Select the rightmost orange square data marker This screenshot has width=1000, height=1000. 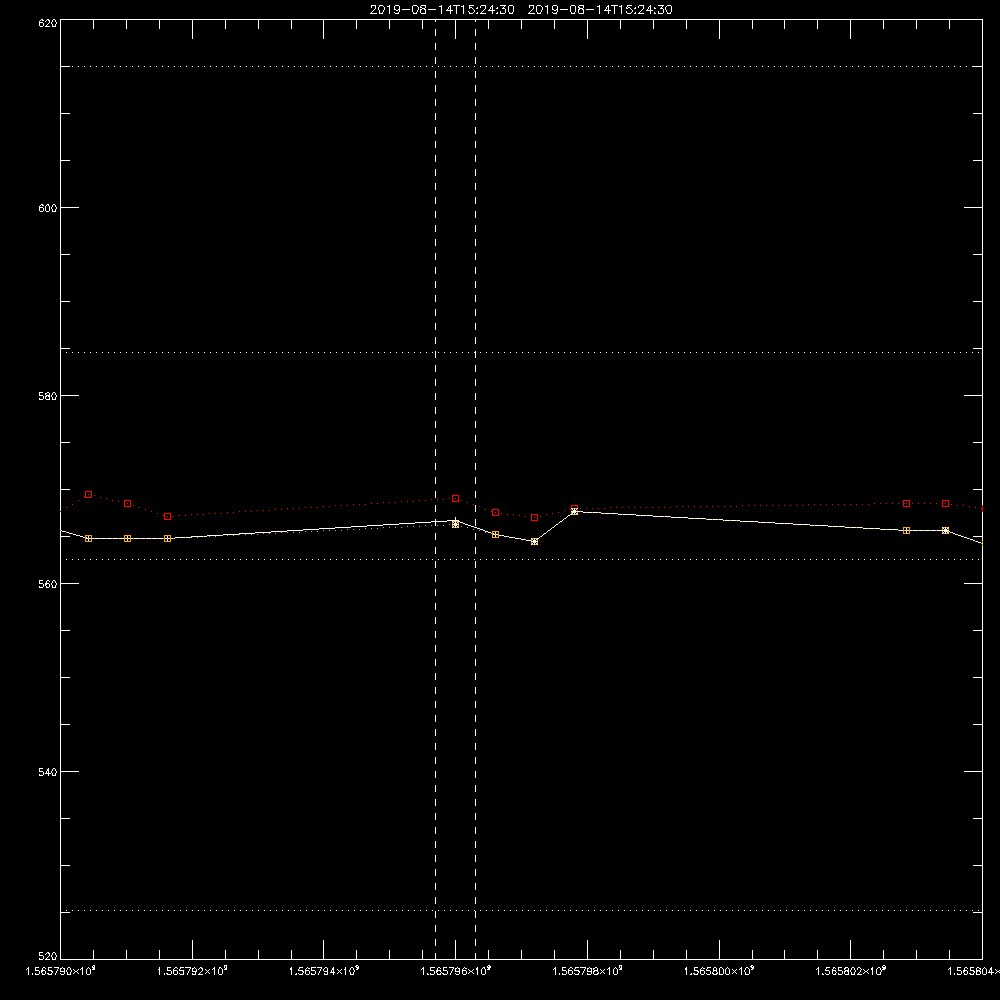click(x=946, y=531)
